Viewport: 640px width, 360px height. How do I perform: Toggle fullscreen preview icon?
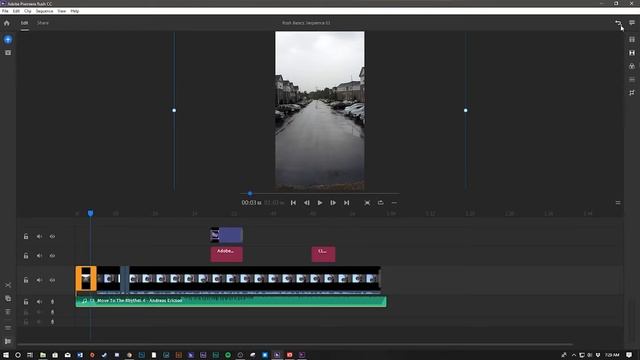point(367,203)
